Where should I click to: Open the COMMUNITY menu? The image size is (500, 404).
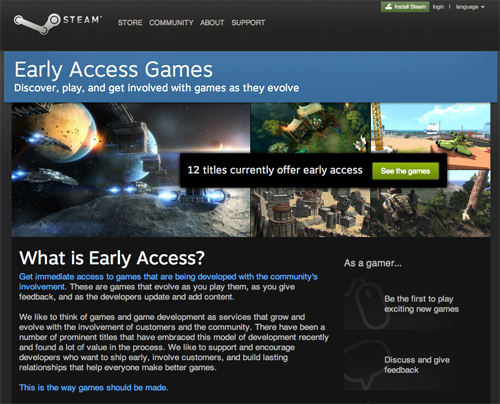click(x=171, y=23)
